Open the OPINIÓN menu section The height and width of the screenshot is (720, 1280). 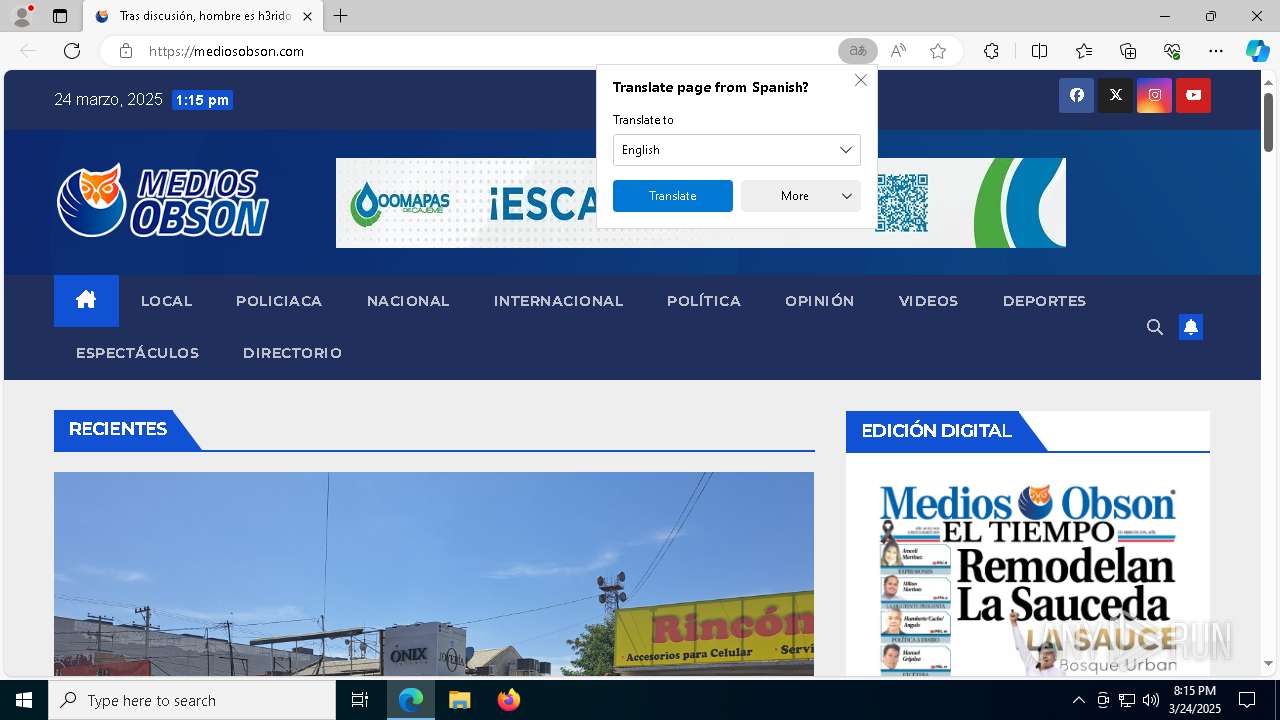(x=820, y=301)
